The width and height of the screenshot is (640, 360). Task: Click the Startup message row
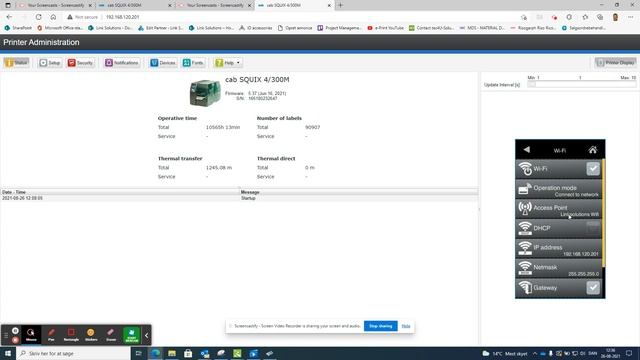[239, 198]
